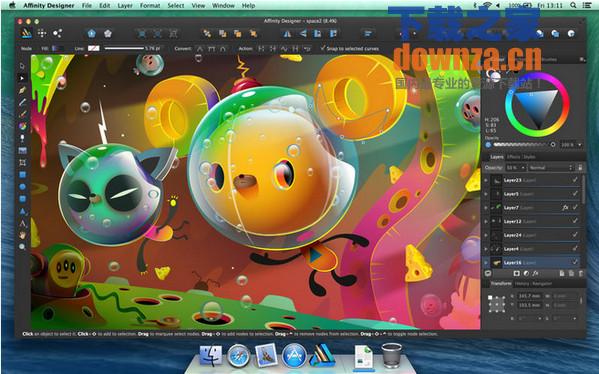Select the Rectangle shape tool

(x=22, y=175)
